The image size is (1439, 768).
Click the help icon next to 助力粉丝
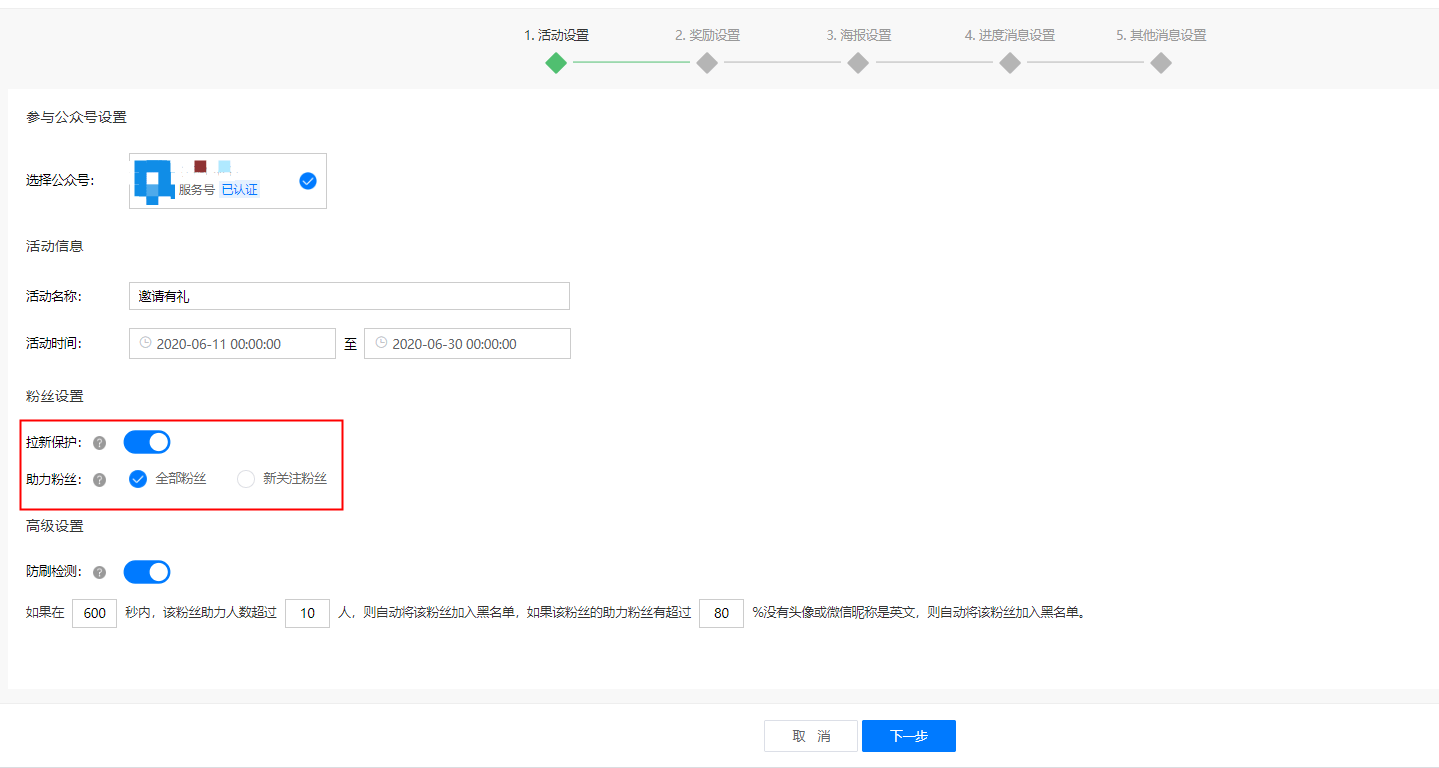pos(99,480)
